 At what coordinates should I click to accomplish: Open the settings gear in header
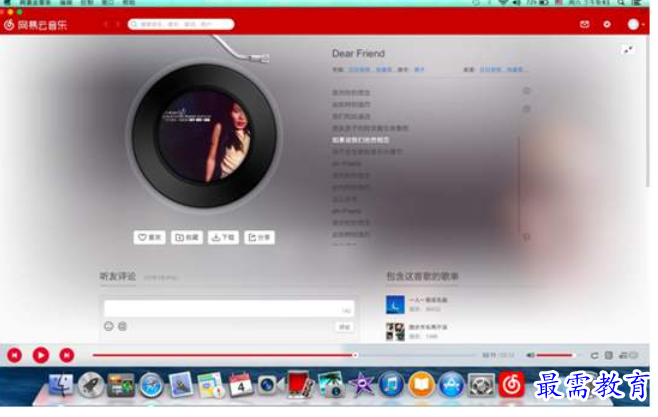tap(607, 24)
